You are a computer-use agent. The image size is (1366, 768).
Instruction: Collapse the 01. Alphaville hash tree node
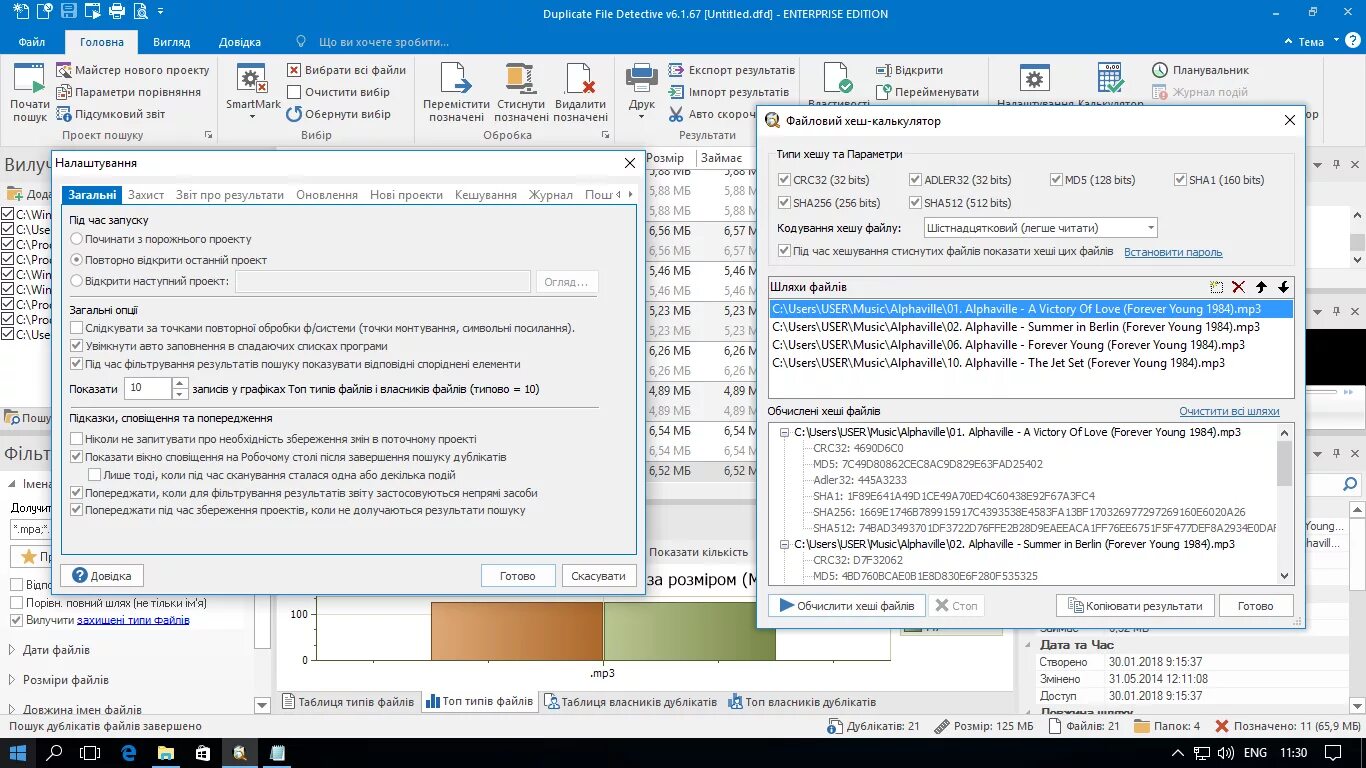785,433
